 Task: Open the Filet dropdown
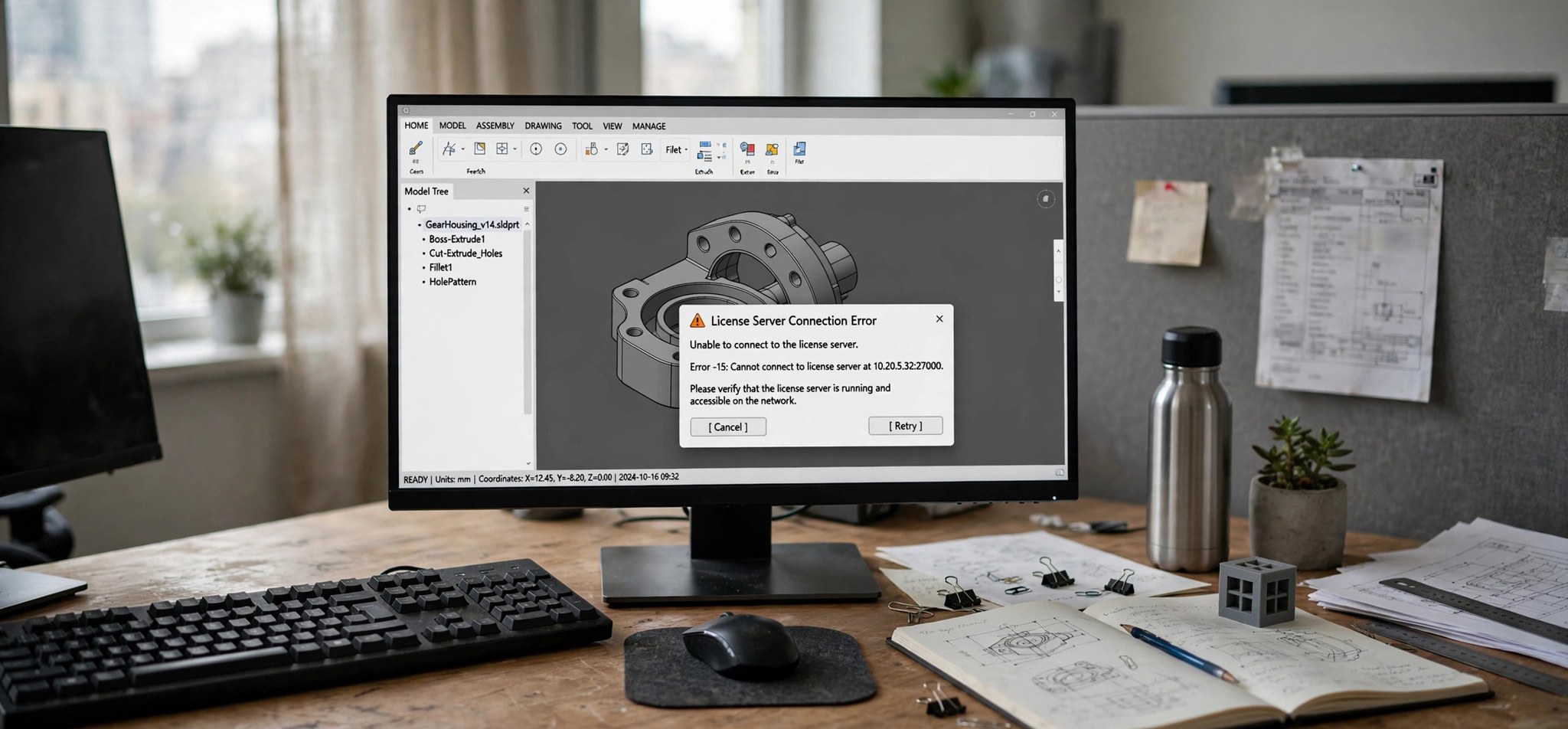pos(677,149)
